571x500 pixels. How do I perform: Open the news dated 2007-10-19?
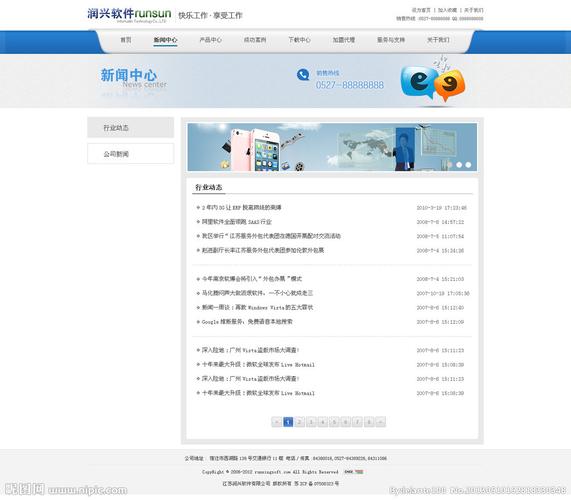[x=257, y=293]
